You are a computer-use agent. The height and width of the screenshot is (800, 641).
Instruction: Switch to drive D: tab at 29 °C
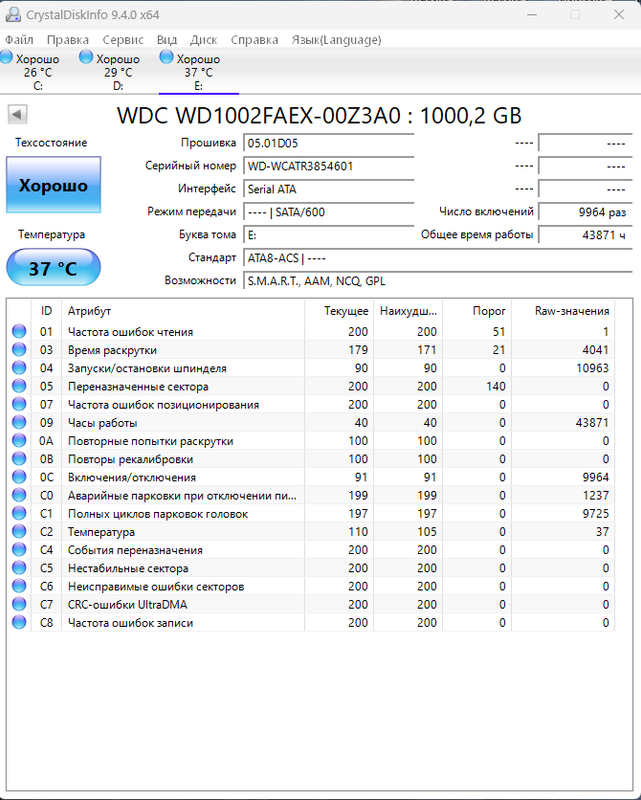(118, 71)
